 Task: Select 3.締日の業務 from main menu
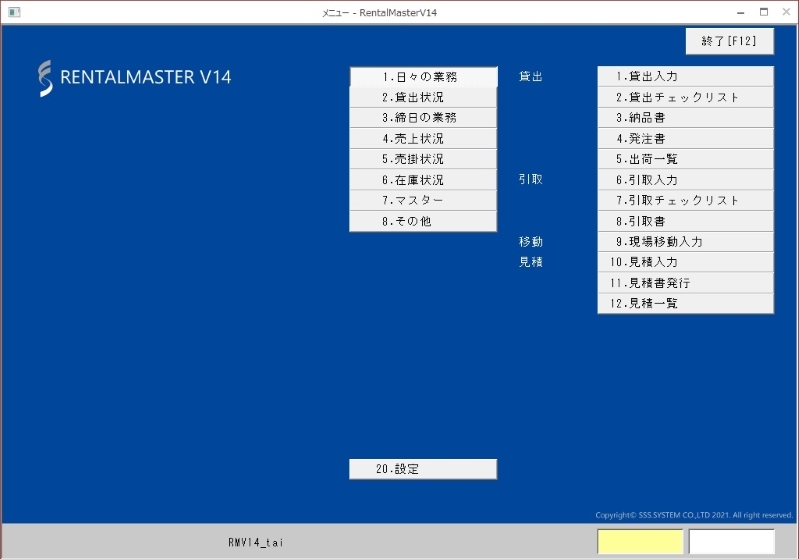pyautogui.click(x=423, y=118)
